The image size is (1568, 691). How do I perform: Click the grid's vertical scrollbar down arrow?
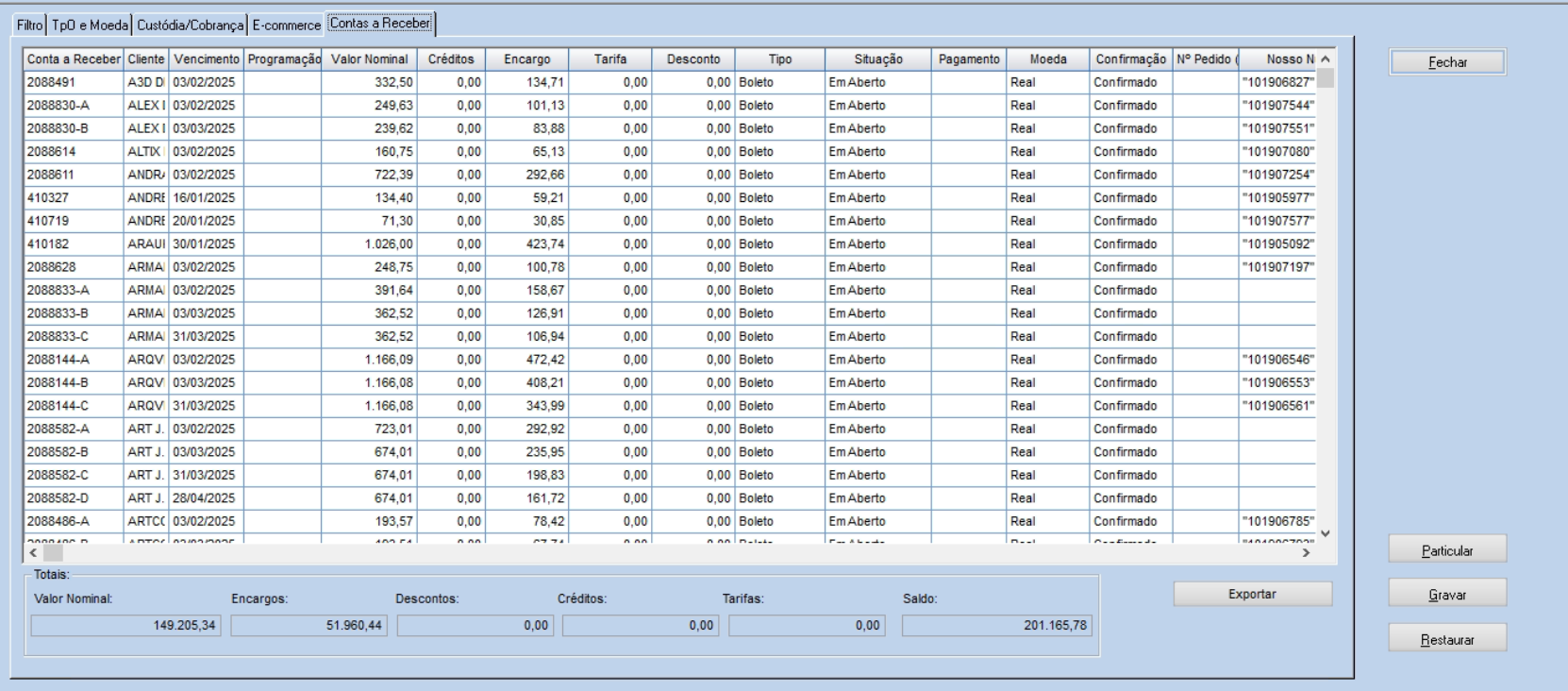1326,533
